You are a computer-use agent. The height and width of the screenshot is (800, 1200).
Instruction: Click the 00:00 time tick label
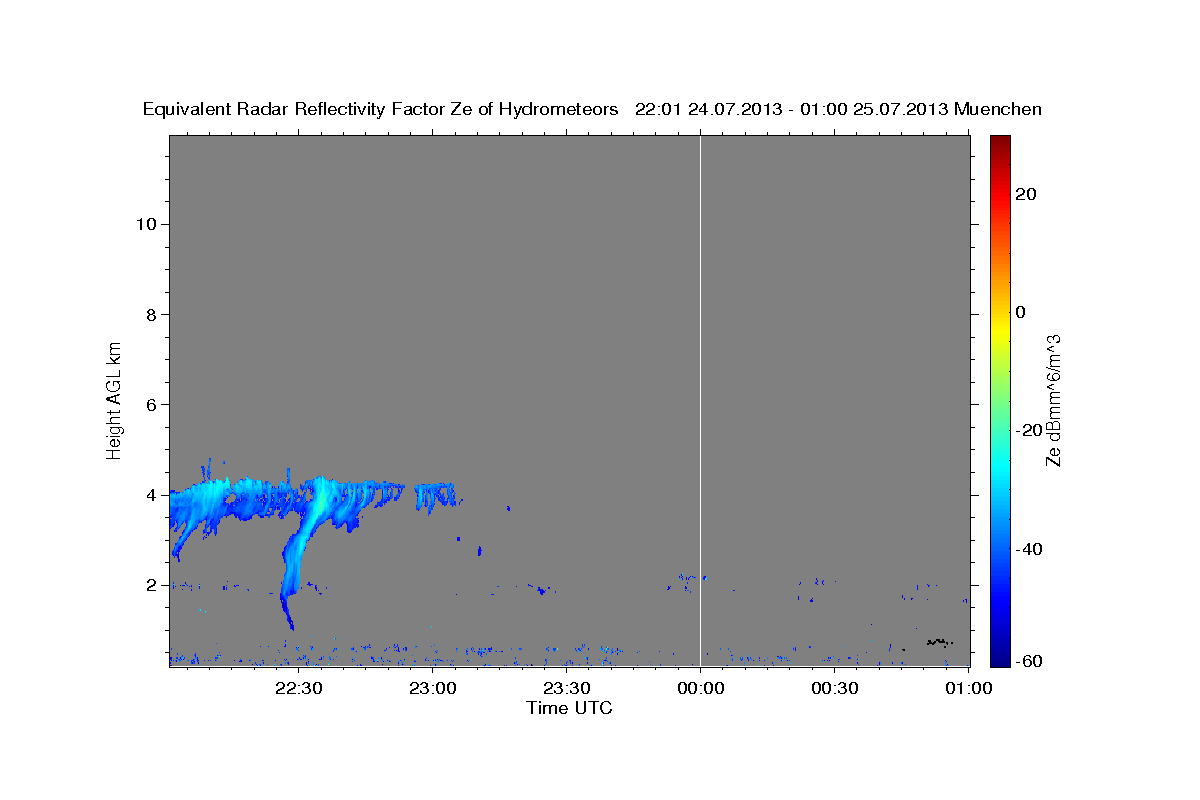click(700, 688)
